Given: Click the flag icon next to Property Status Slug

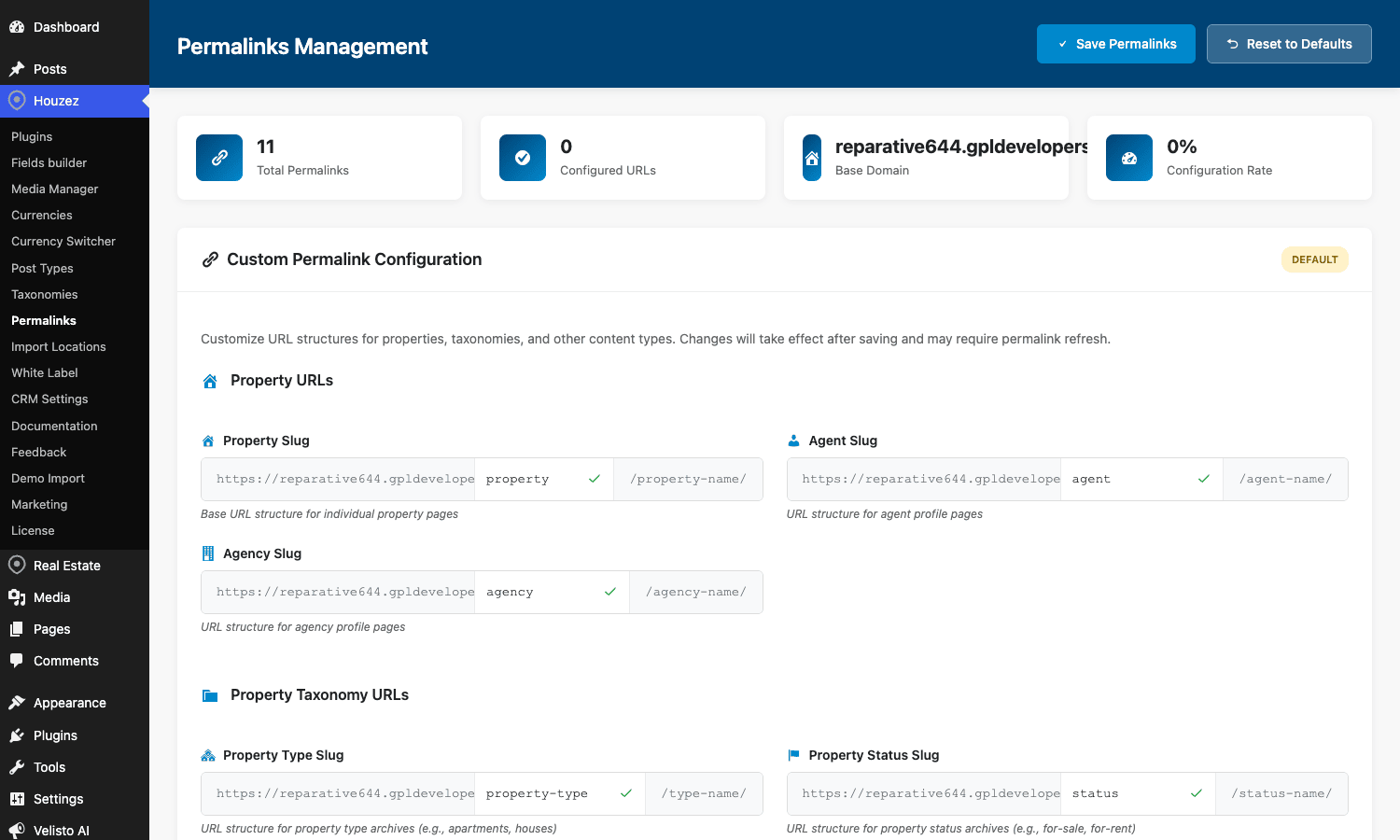Looking at the screenshot, I should tap(793, 755).
